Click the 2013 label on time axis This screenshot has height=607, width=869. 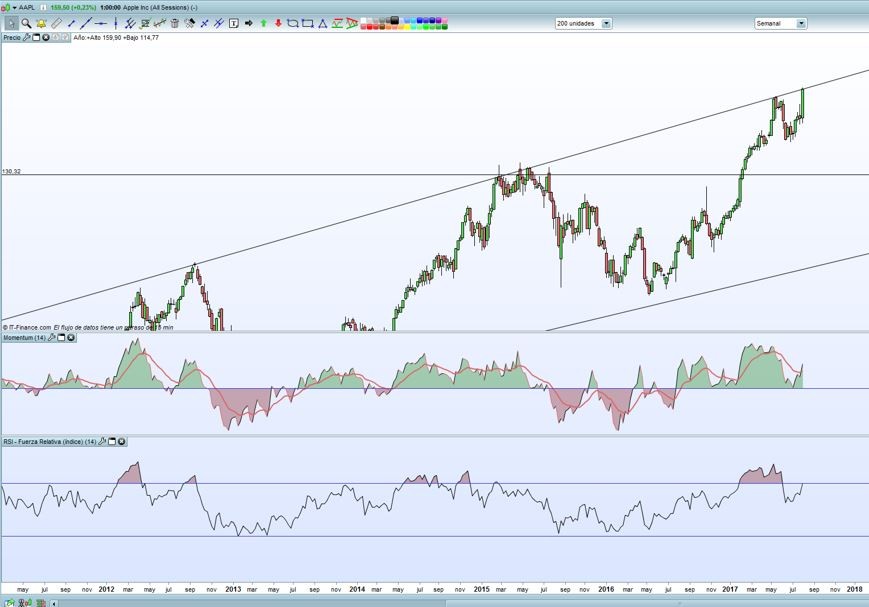tap(233, 589)
